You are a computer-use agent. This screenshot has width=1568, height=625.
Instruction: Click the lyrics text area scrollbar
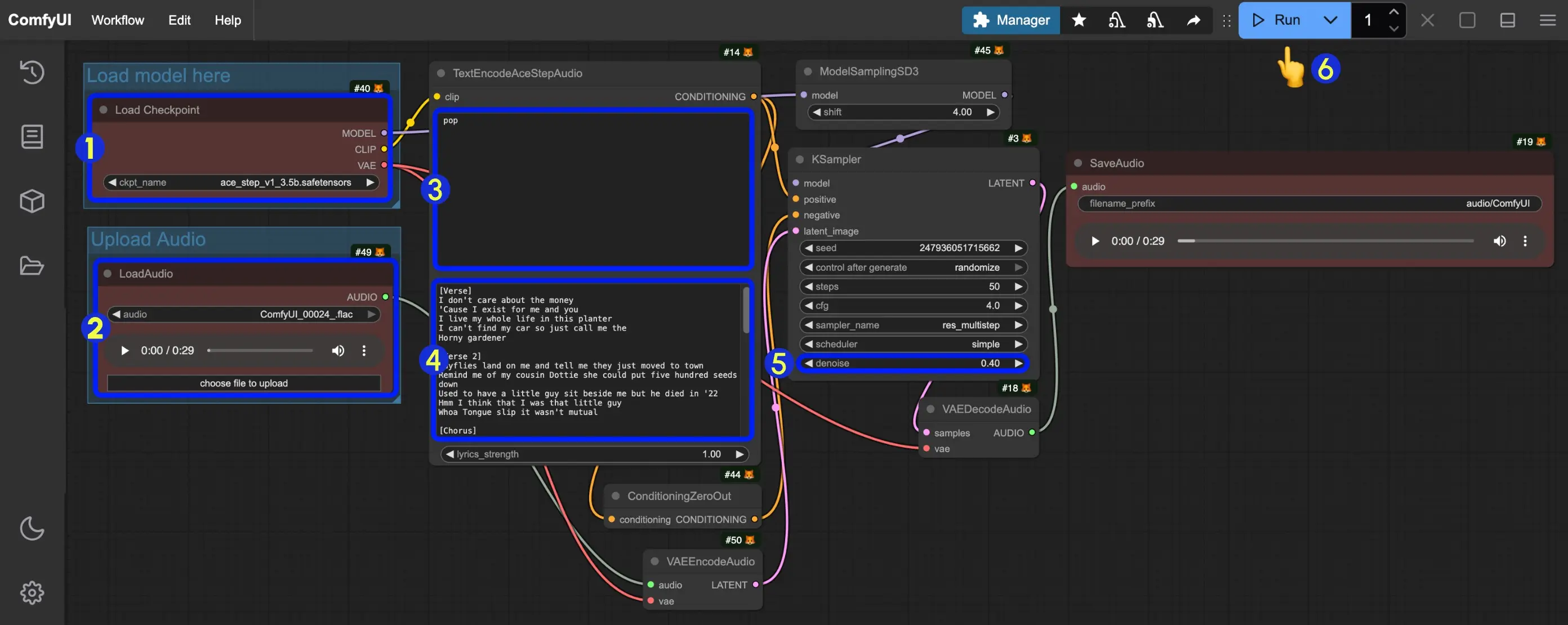tap(746, 310)
